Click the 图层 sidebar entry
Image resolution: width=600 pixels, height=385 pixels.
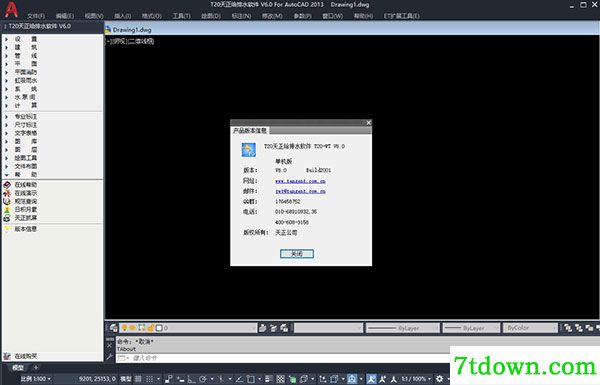26,150
